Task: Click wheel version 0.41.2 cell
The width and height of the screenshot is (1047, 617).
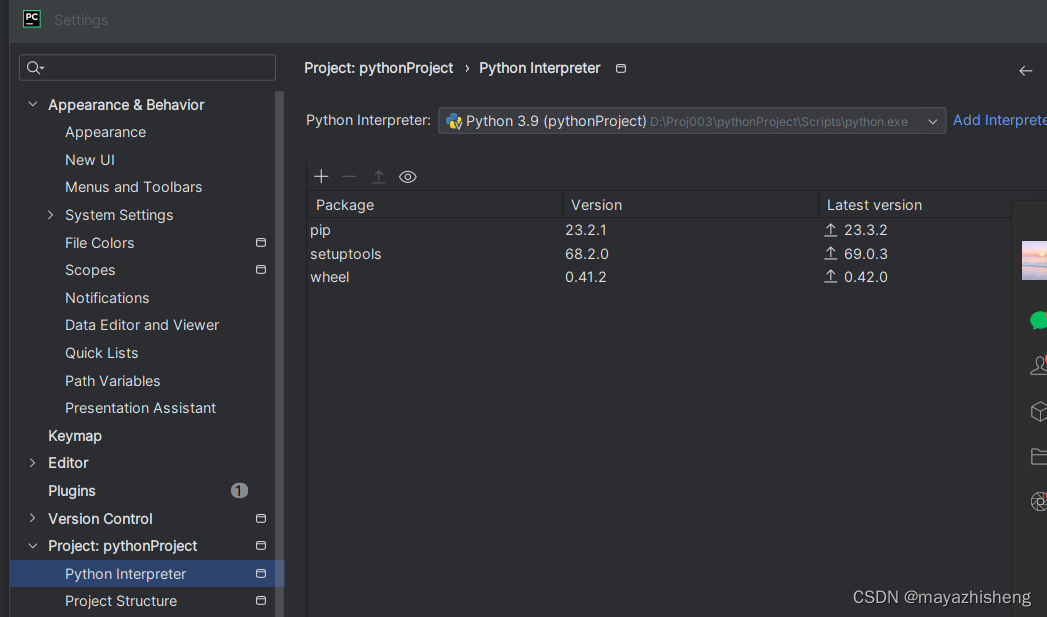Action: click(x=586, y=276)
